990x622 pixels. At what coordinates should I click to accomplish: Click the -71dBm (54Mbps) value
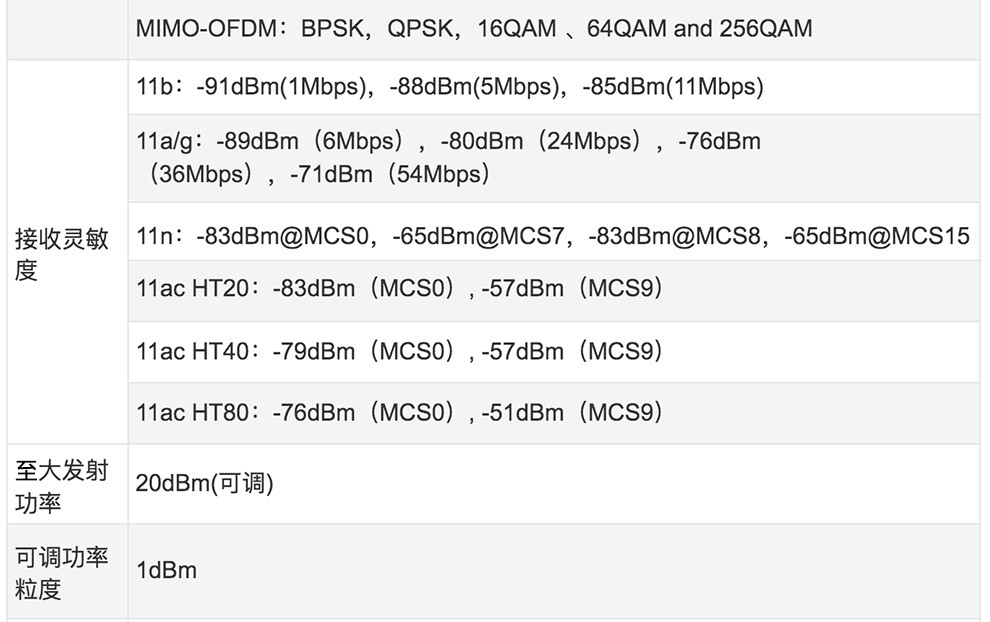(391, 174)
